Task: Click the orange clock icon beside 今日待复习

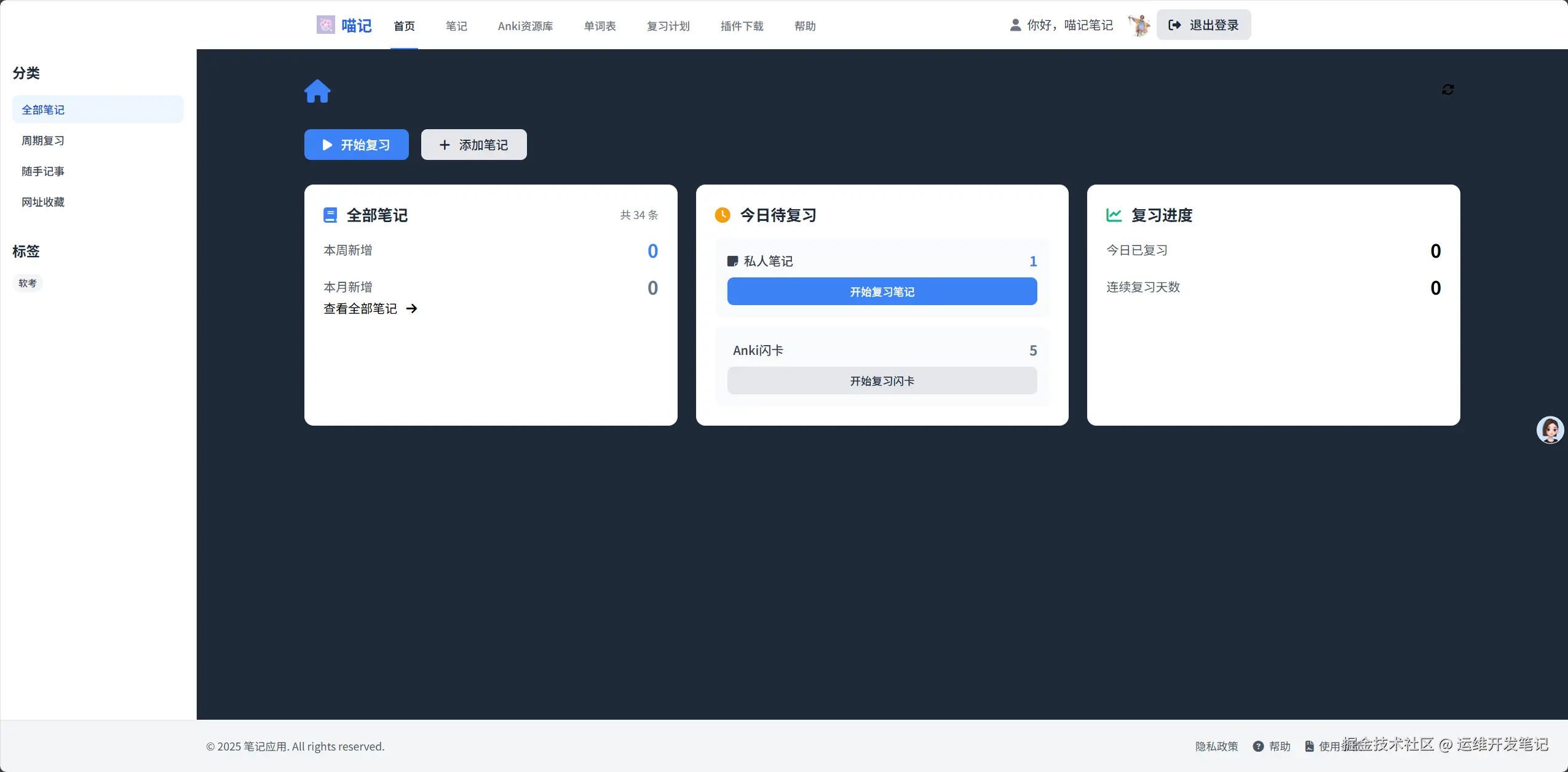Action: click(723, 215)
